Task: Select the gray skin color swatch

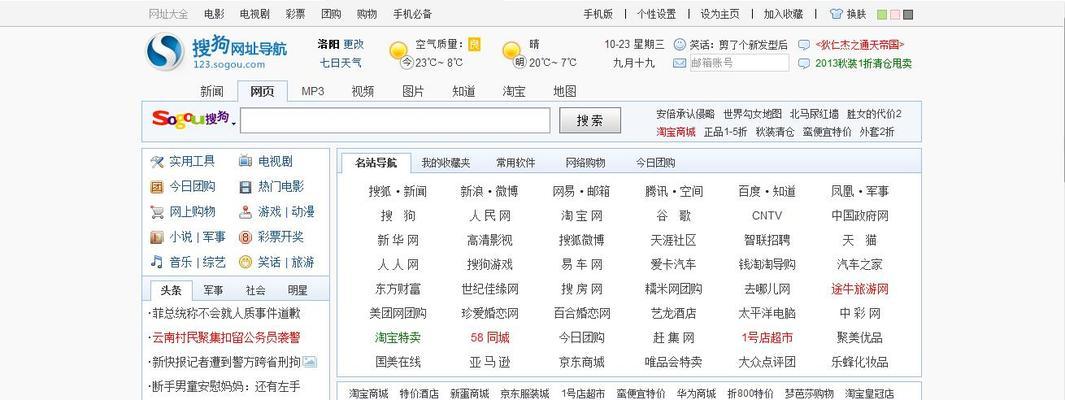Action: (x=908, y=14)
